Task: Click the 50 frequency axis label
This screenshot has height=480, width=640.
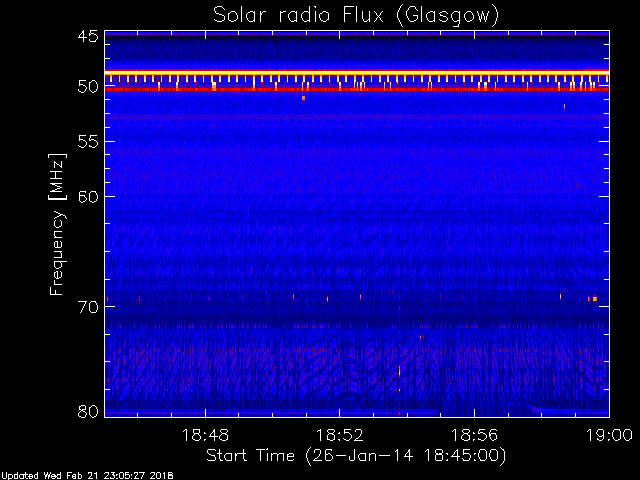Action: (88, 87)
